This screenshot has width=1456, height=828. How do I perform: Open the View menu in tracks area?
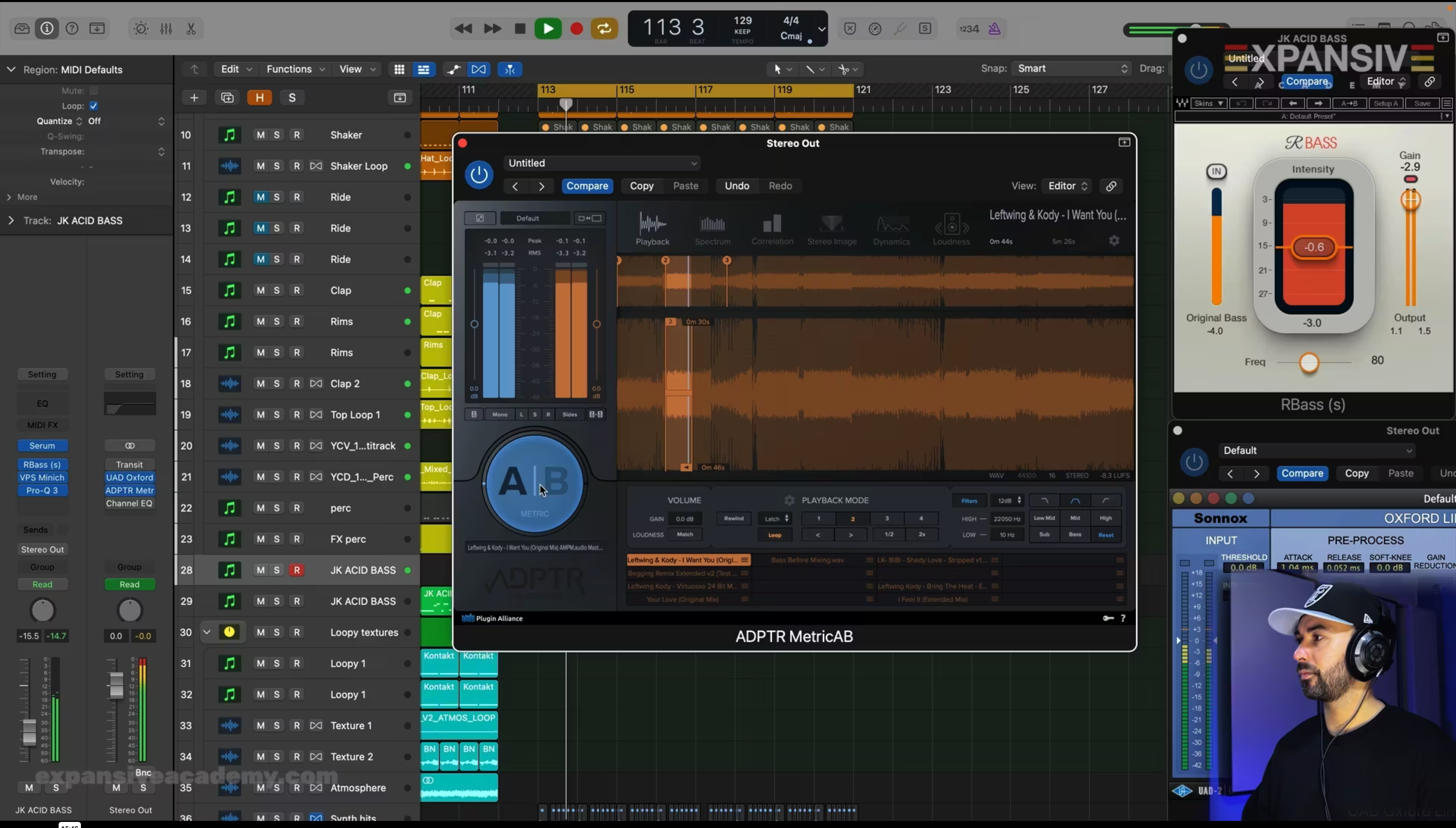tap(357, 69)
